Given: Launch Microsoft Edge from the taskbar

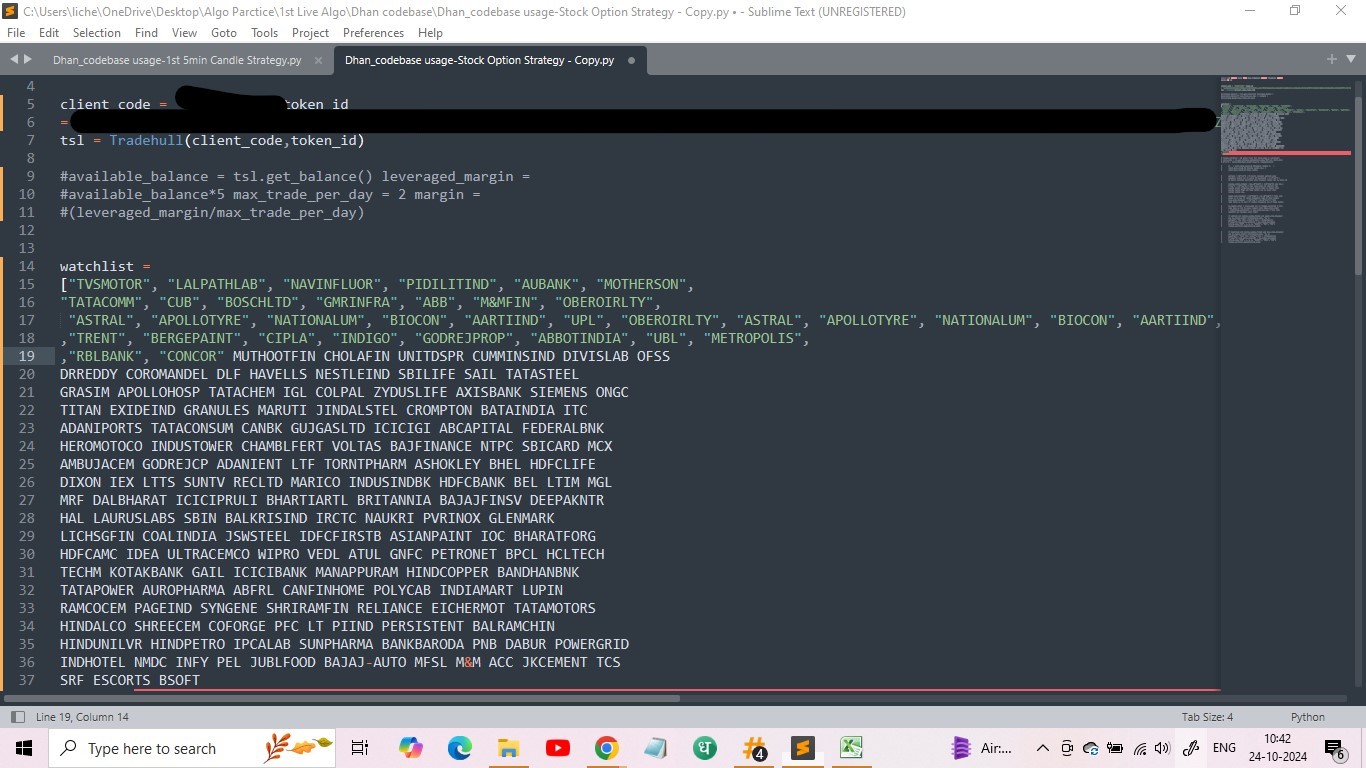Looking at the screenshot, I should 459,748.
